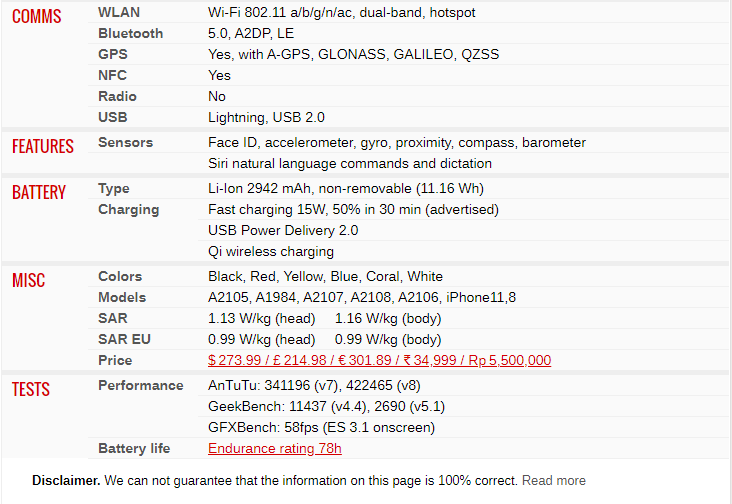Image resolution: width=732 pixels, height=504 pixels.
Task: Click the Read more disclaimer link
Action: click(554, 481)
